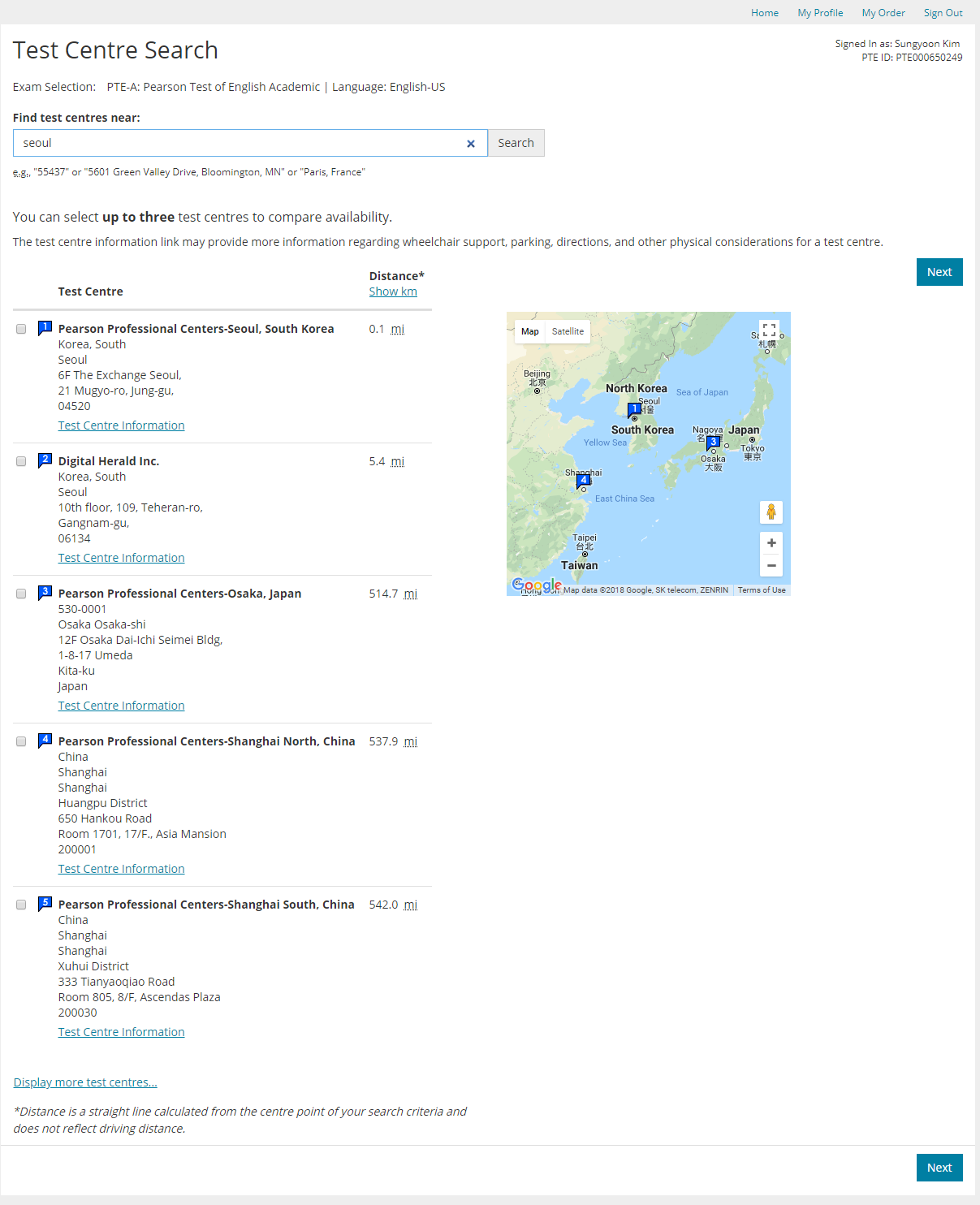
Task: Open Test Centre Information for Shanghai South
Action: pyautogui.click(x=122, y=1032)
